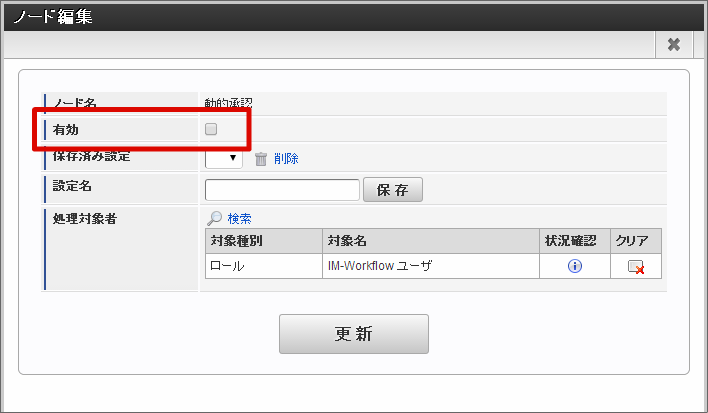Image resolution: width=708 pixels, height=413 pixels.
Task: Click the 設定名 label
Action: [x=72, y=186]
